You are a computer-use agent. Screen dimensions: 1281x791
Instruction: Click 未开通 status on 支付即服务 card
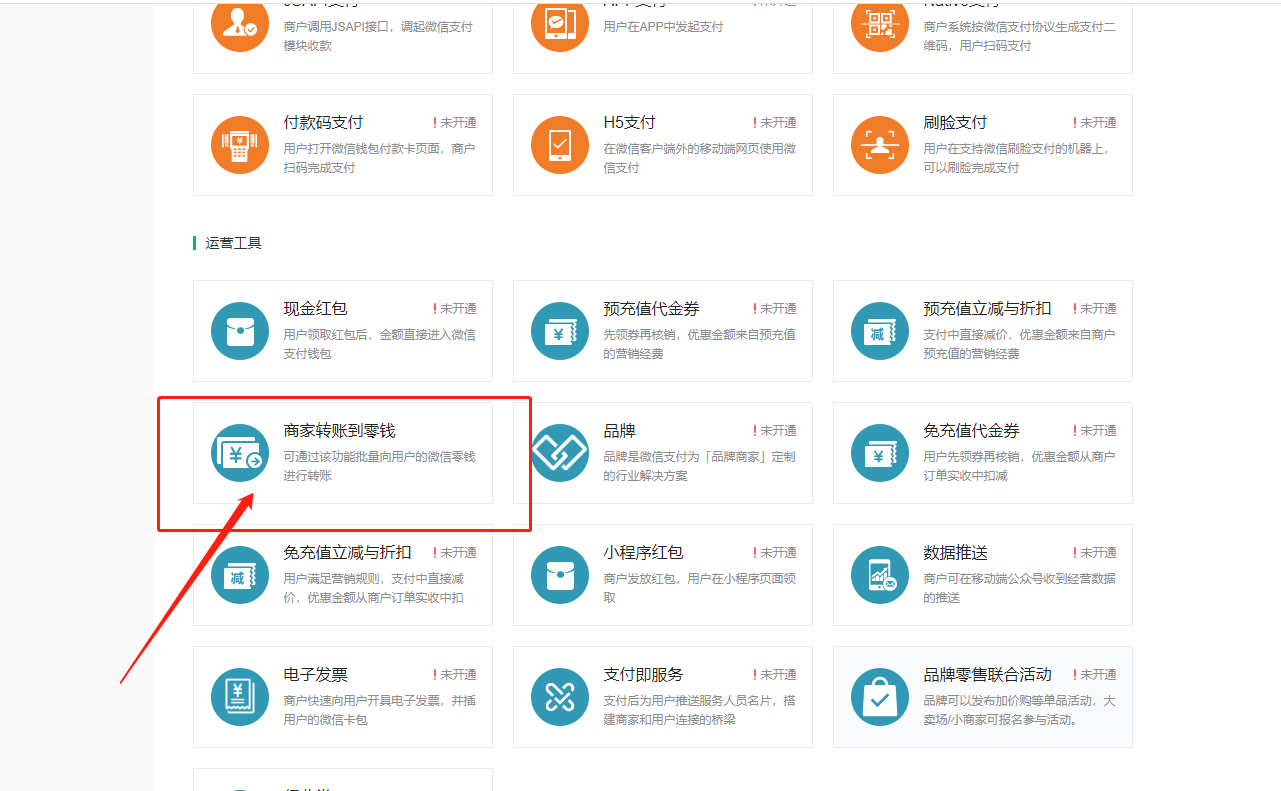pos(775,675)
